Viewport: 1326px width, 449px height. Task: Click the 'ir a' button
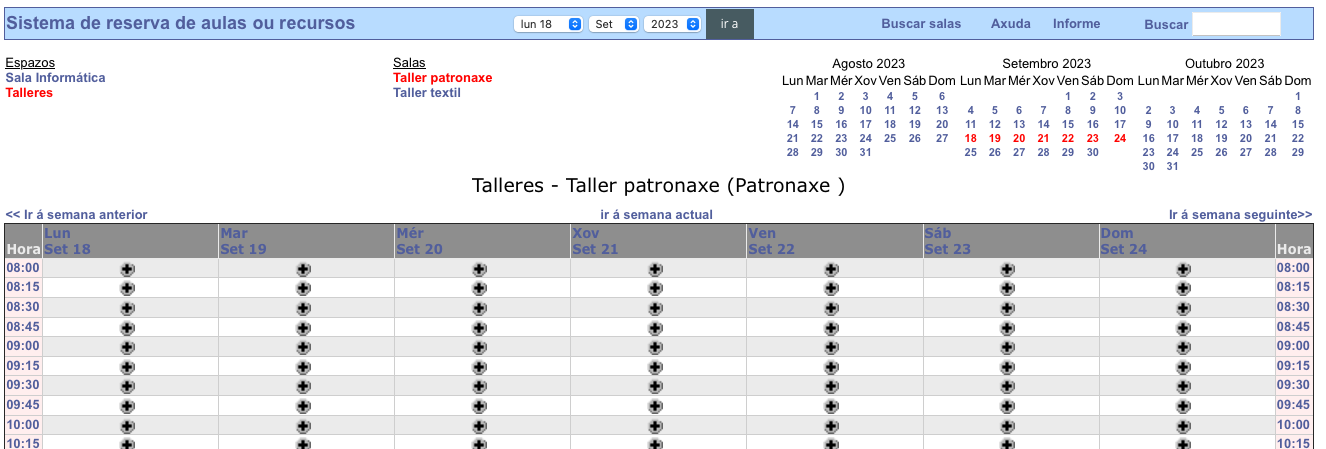point(729,24)
